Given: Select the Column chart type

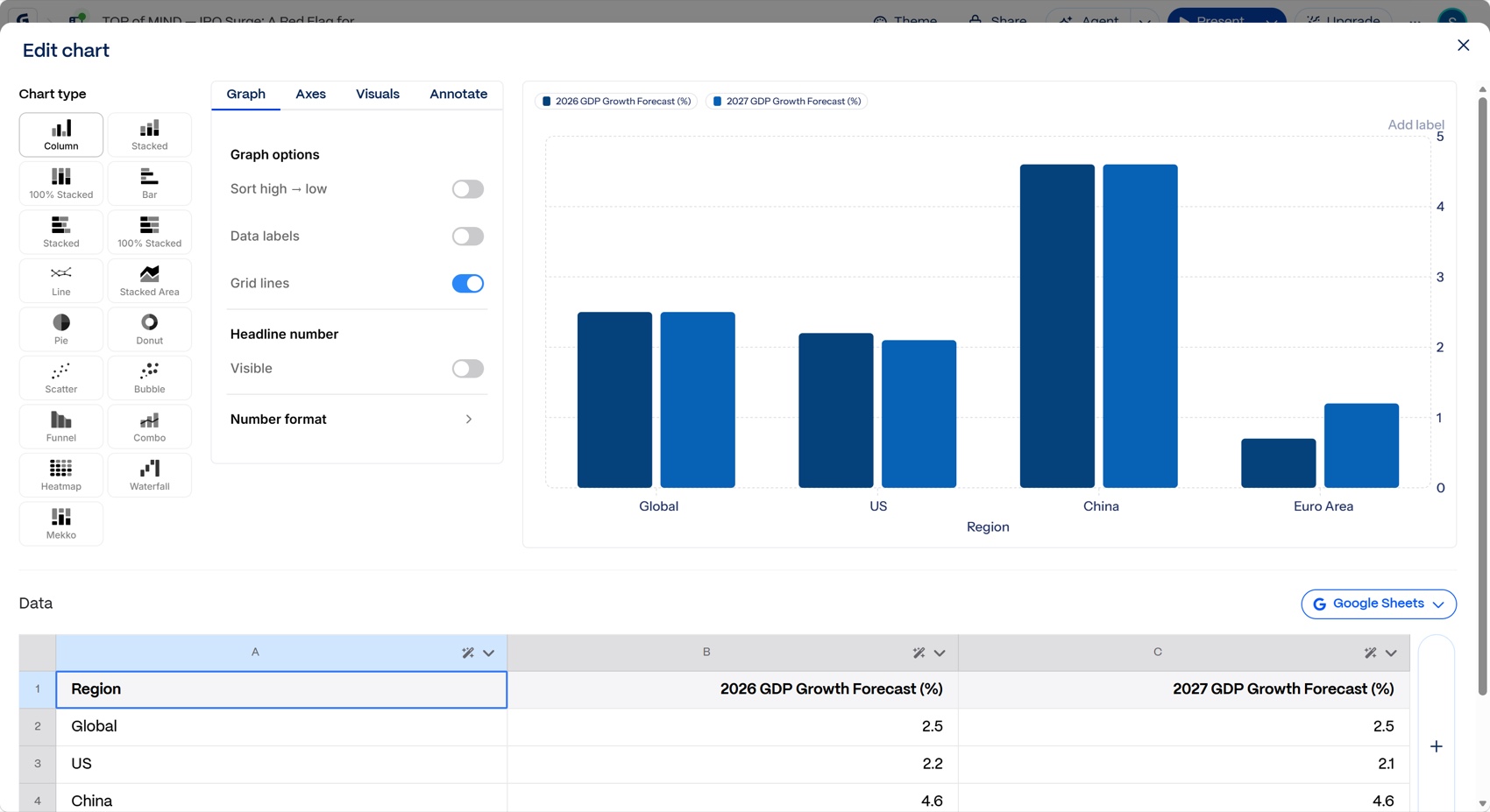Looking at the screenshot, I should pyautogui.click(x=61, y=135).
